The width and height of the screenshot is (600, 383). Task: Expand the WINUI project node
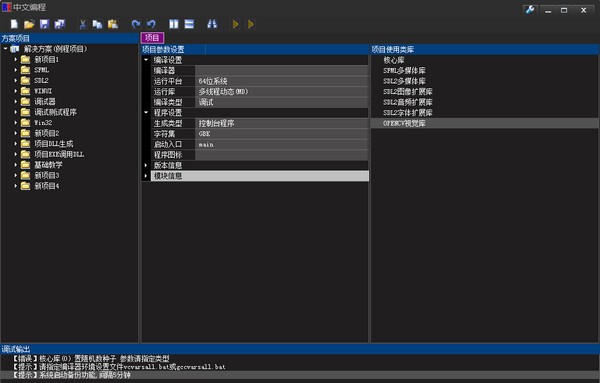16,91
